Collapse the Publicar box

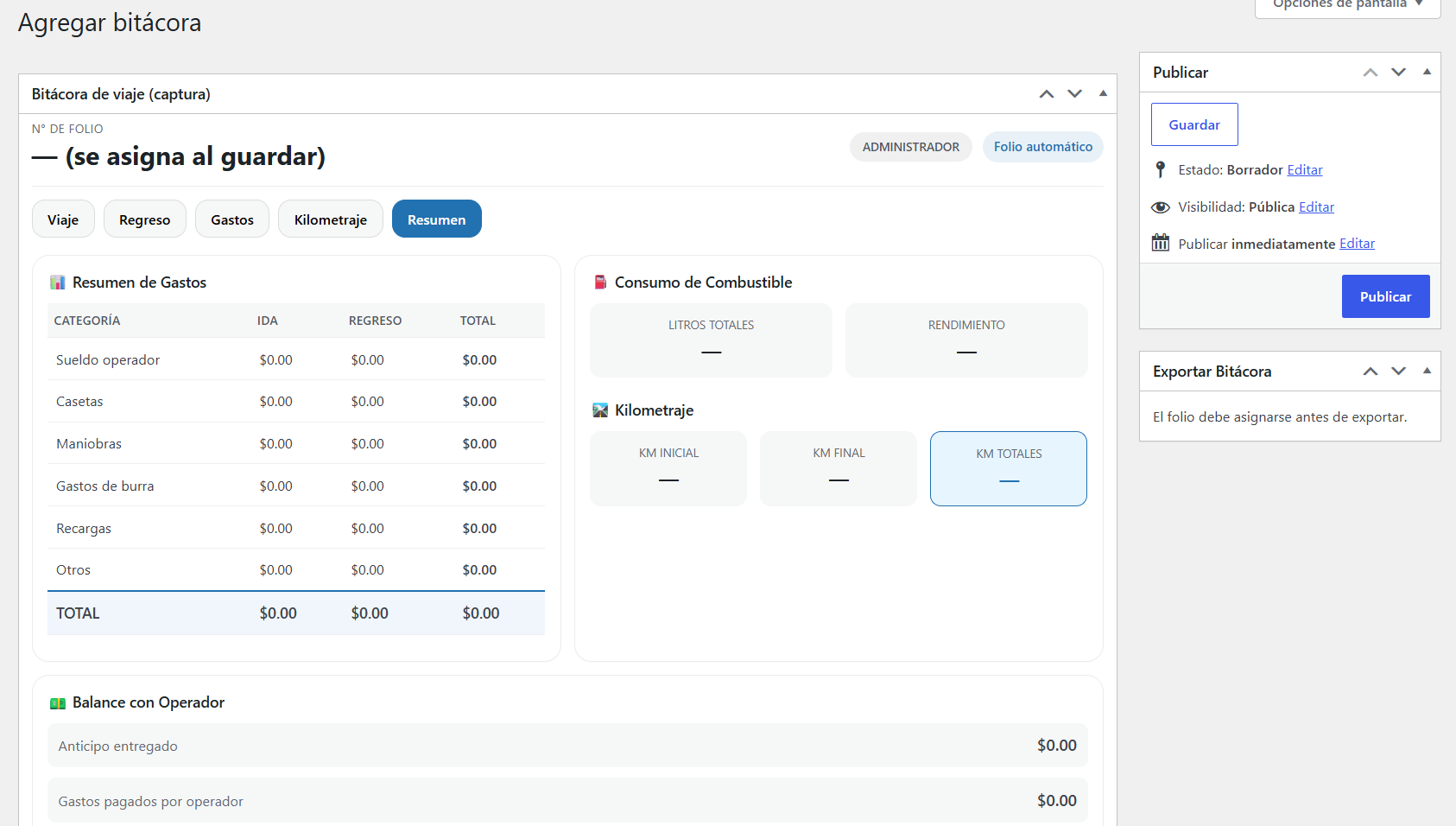[x=1427, y=73]
